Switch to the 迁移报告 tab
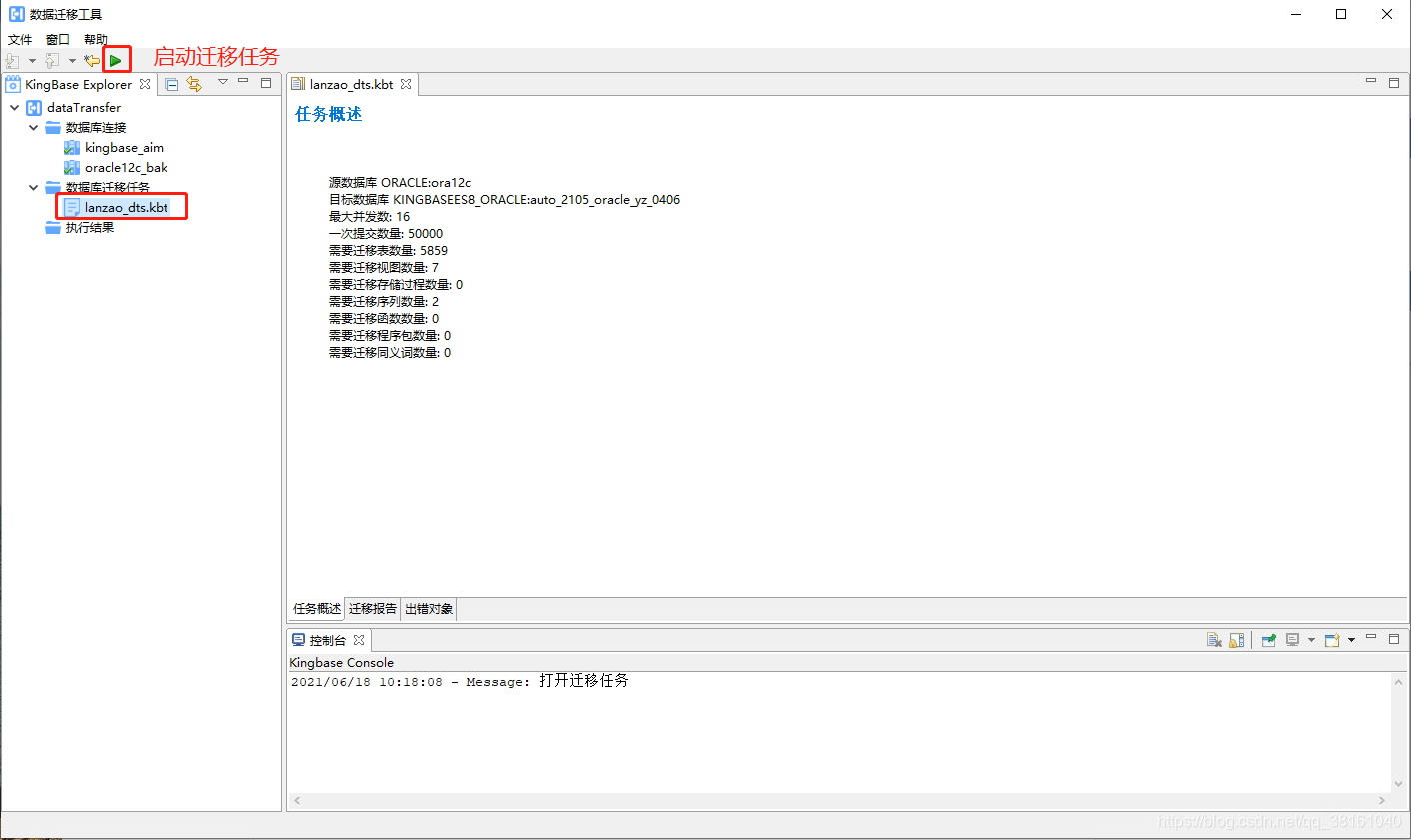 (373, 608)
